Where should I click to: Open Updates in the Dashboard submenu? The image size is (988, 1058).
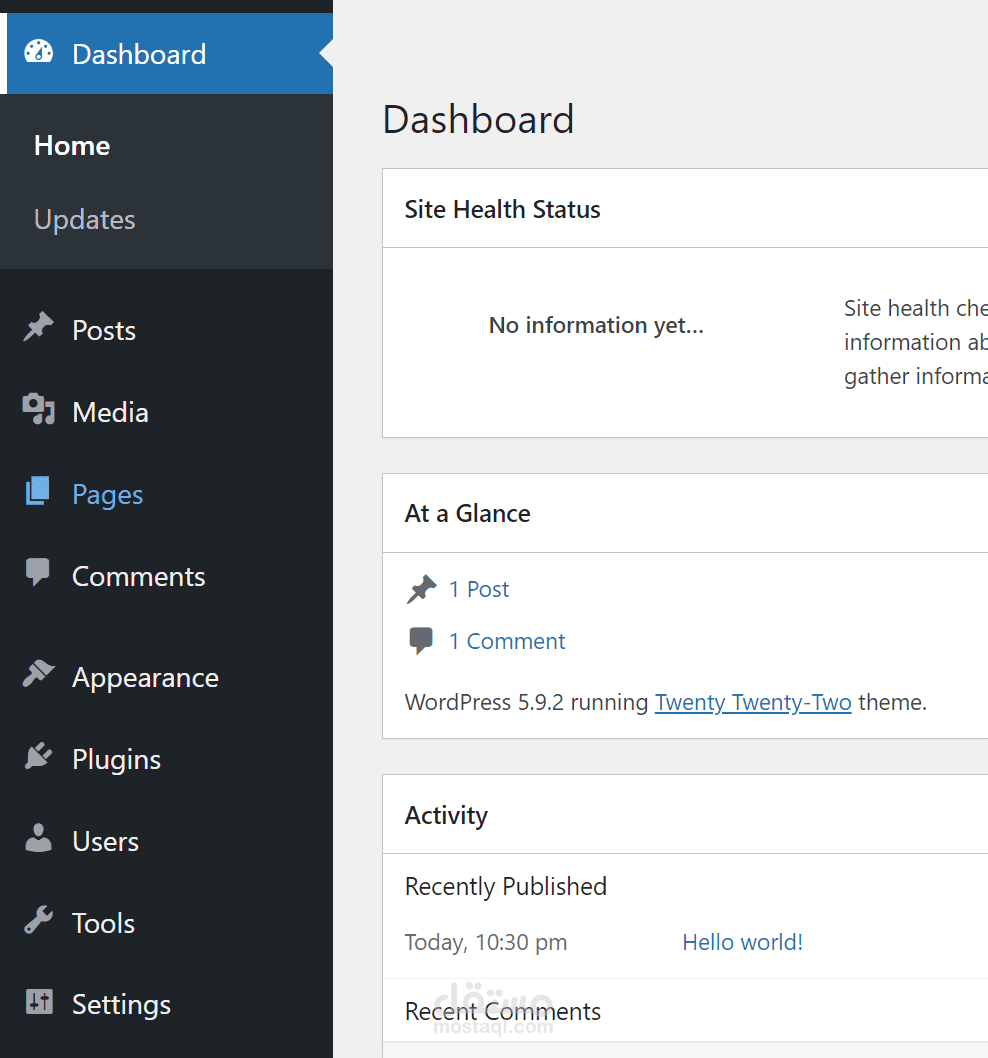click(x=85, y=220)
